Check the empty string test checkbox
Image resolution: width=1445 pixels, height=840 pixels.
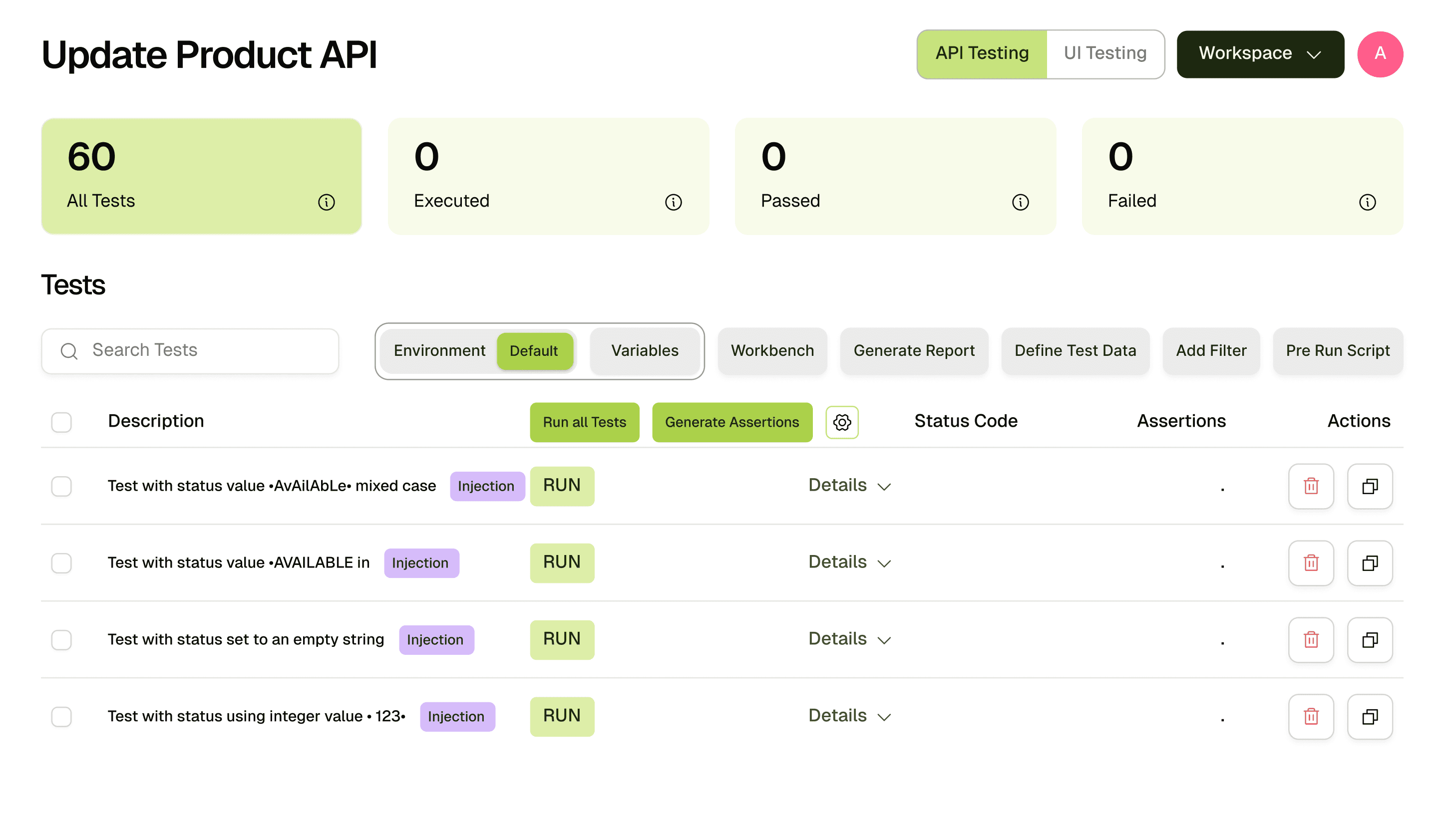pyautogui.click(x=61, y=639)
